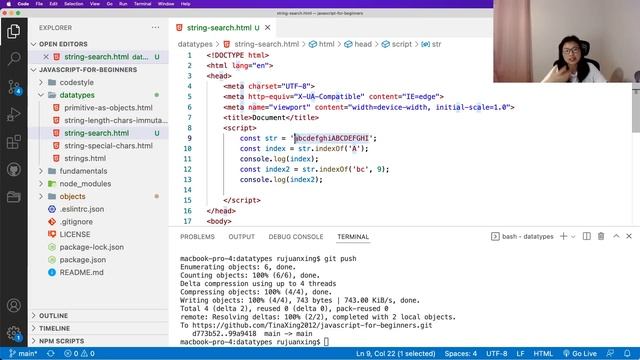
Task: Open the package.json file
Action: point(82,260)
